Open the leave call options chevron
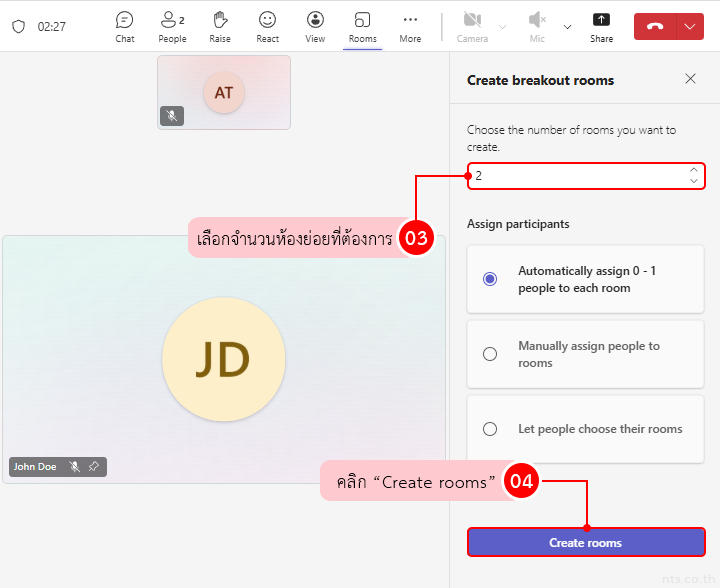720x588 pixels. click(691, 27)
